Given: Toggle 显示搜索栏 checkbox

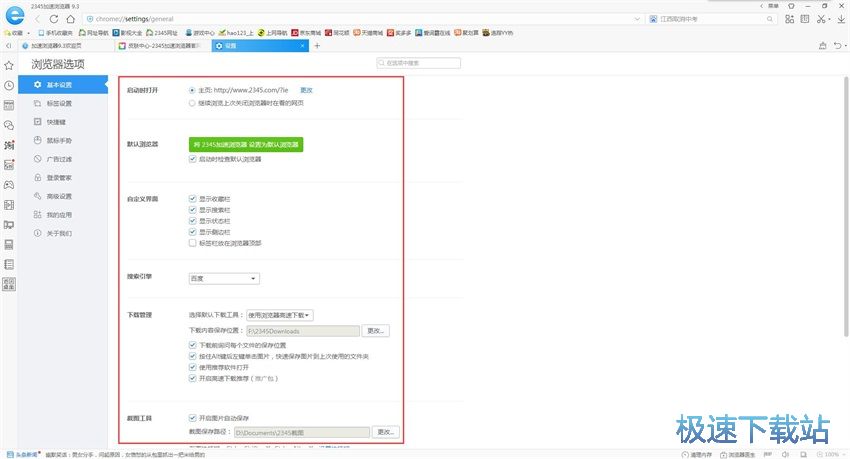Looking at the screenshot, I should [192, 210].
